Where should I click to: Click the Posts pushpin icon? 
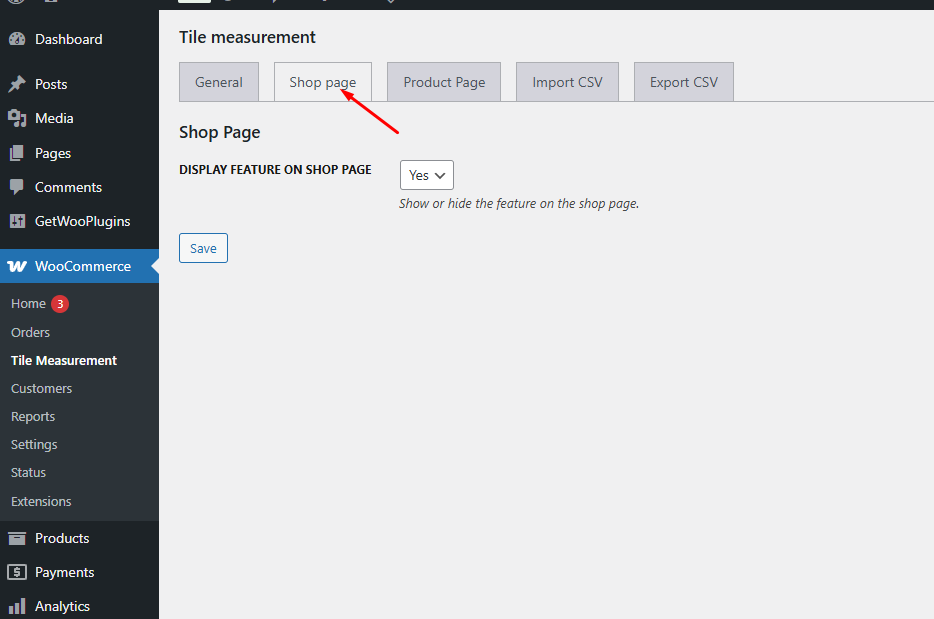(x=17, y=85)
